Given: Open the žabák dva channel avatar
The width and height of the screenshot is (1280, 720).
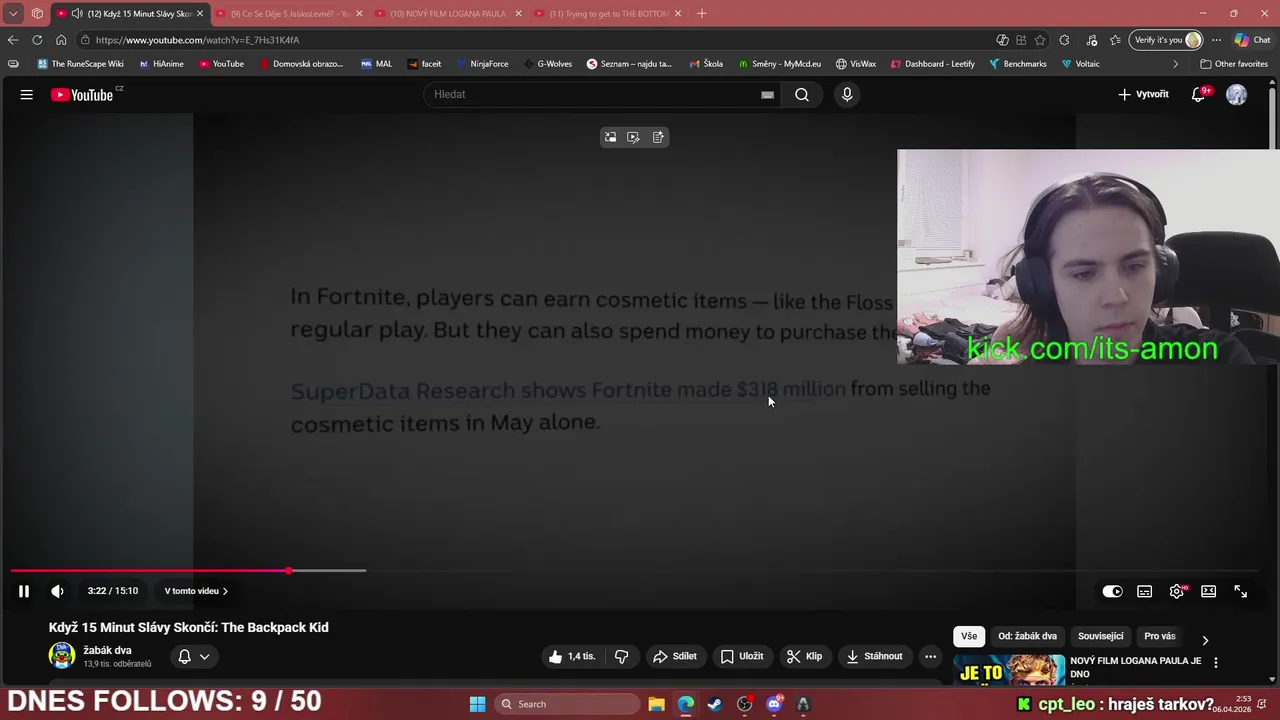Looking at the screenshot, I should [62, 656].
